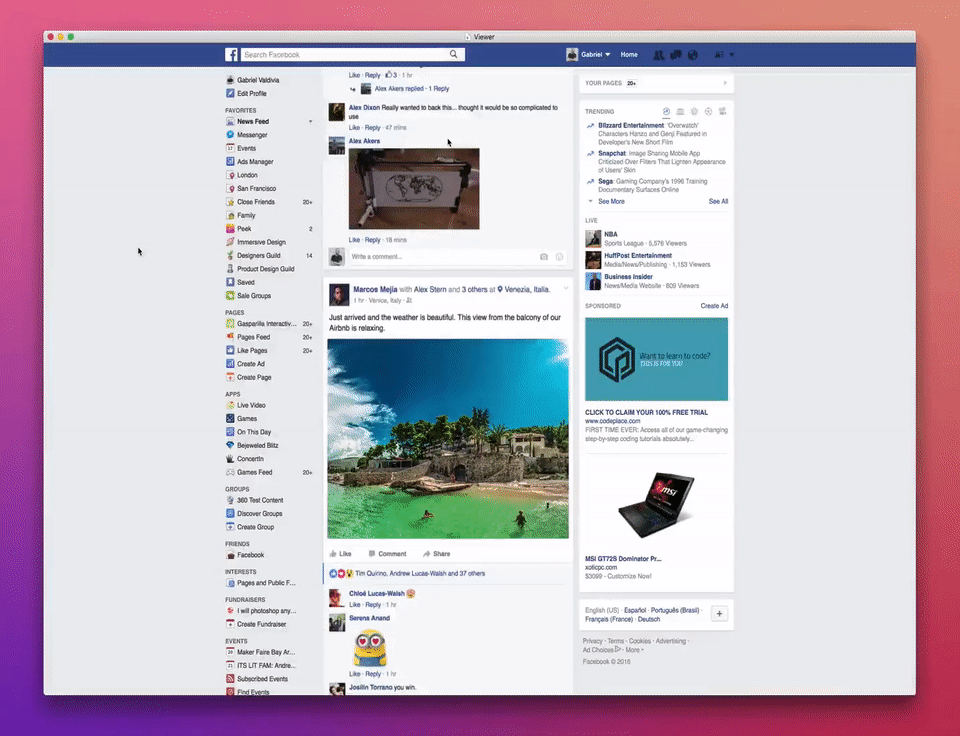Open Live Video app
This screenshot has width=960, height=736.
coord(251,405)
